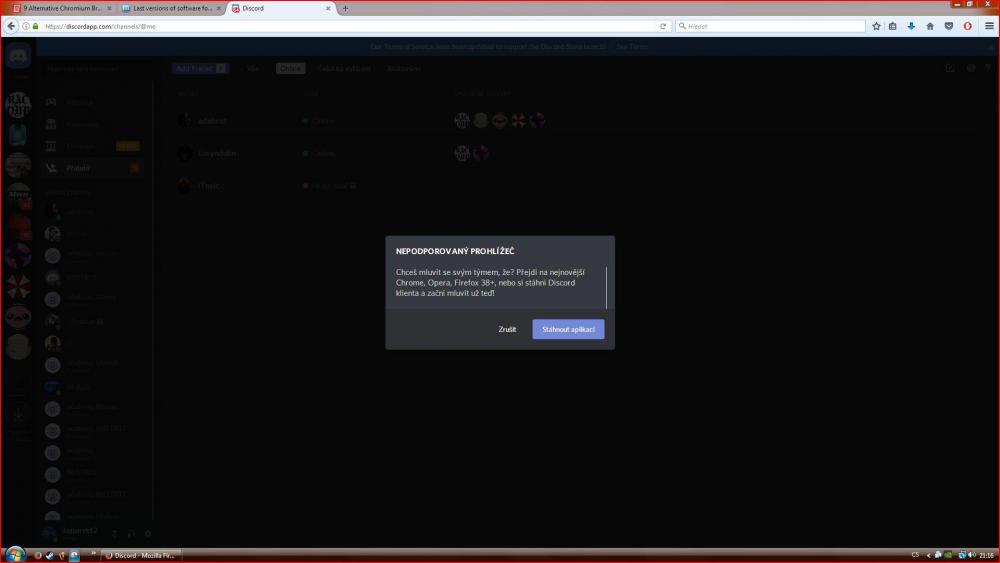Image resolution: width=1000 pixels, height=563 pixels.
Task: Click the volume icon in system tray
Action: (971, 555)
